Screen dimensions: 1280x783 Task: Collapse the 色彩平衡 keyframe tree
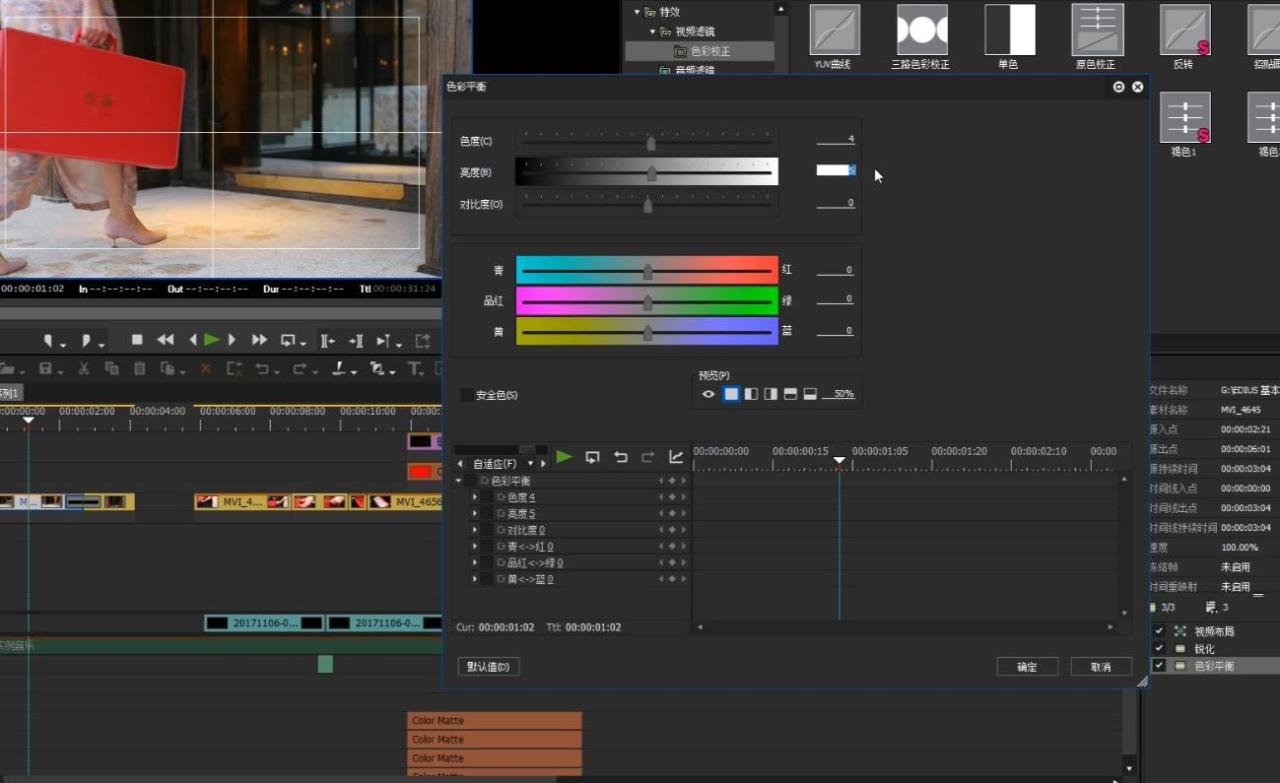point(459,481)
